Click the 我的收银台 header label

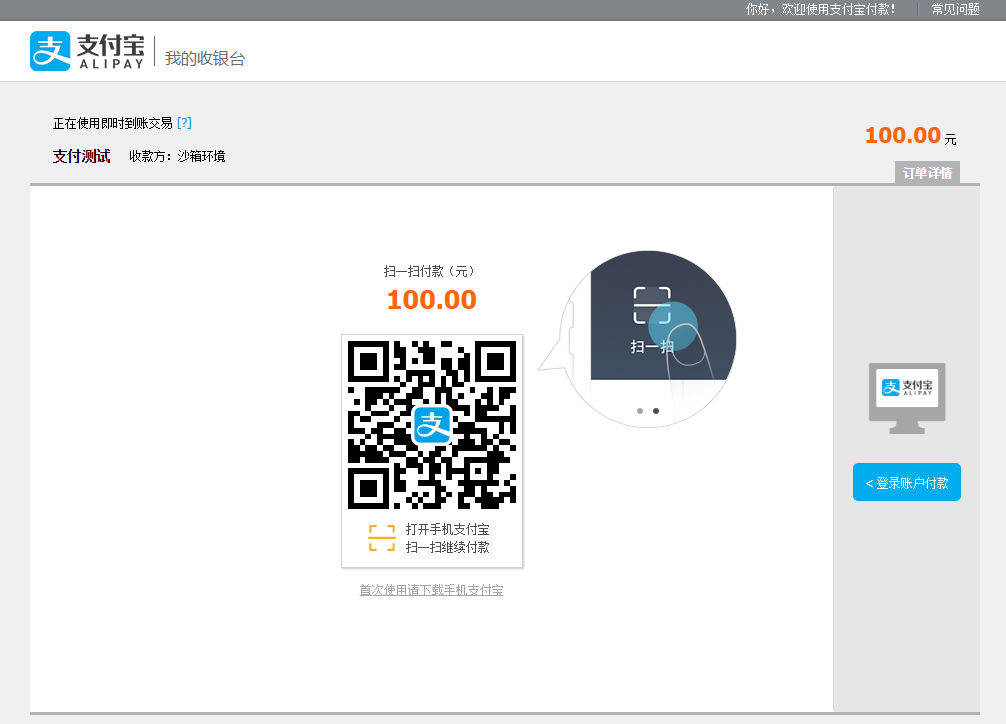click(204, 57)
